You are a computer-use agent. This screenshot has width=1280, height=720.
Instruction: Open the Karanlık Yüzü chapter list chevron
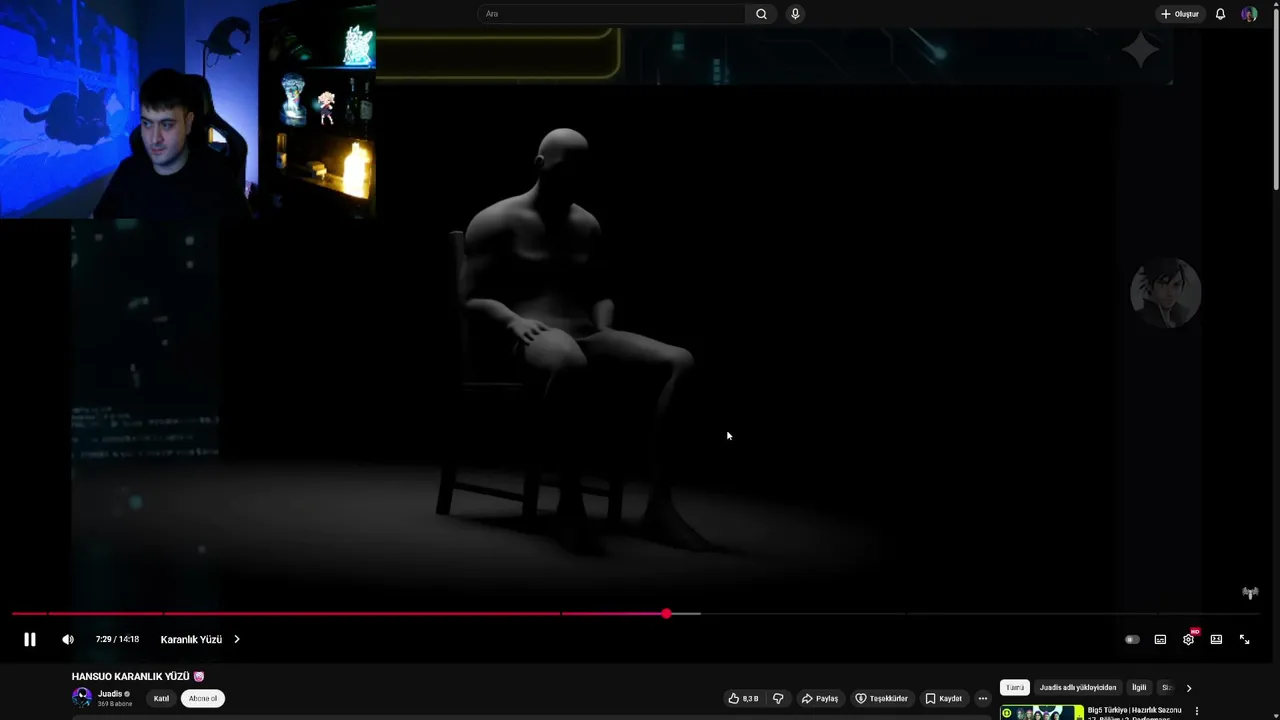(x=236, y=639)
